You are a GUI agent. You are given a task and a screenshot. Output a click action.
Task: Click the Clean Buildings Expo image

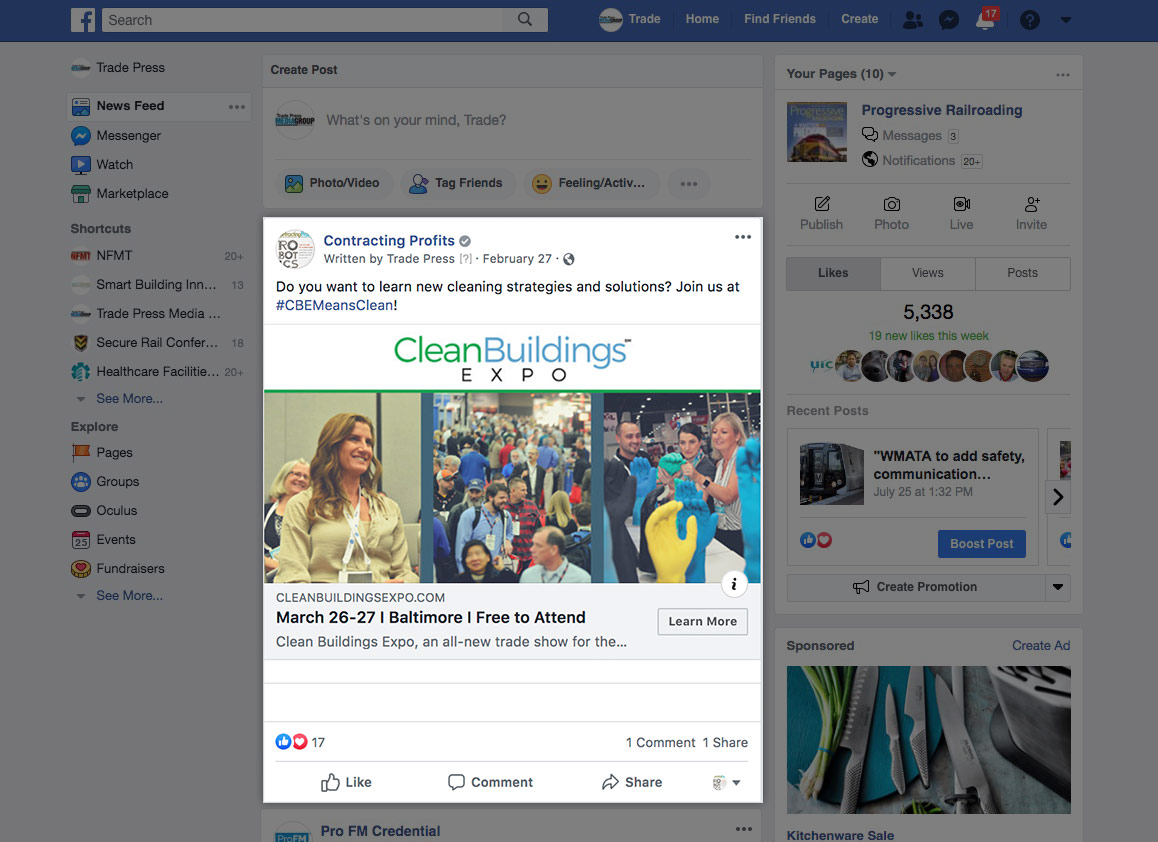coord(513,453)
